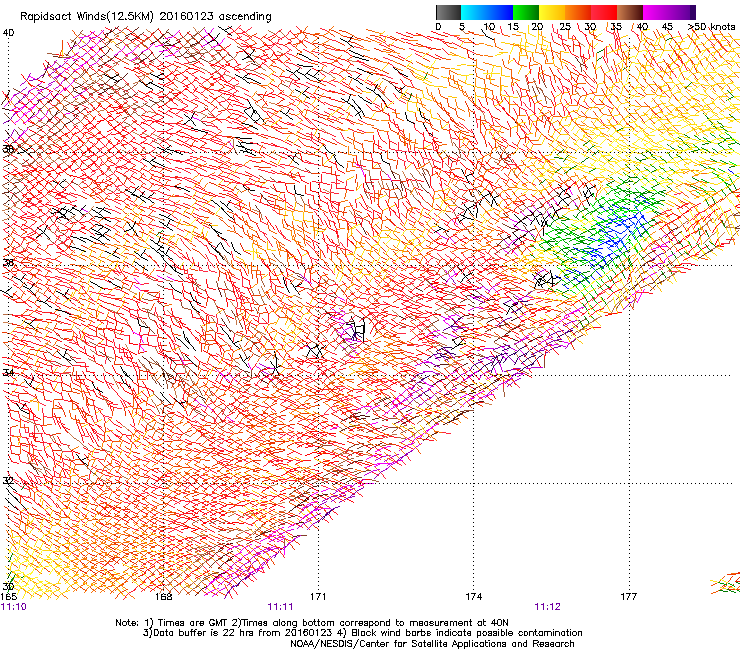Click the '>50 knots' legend label

(711, 27)
